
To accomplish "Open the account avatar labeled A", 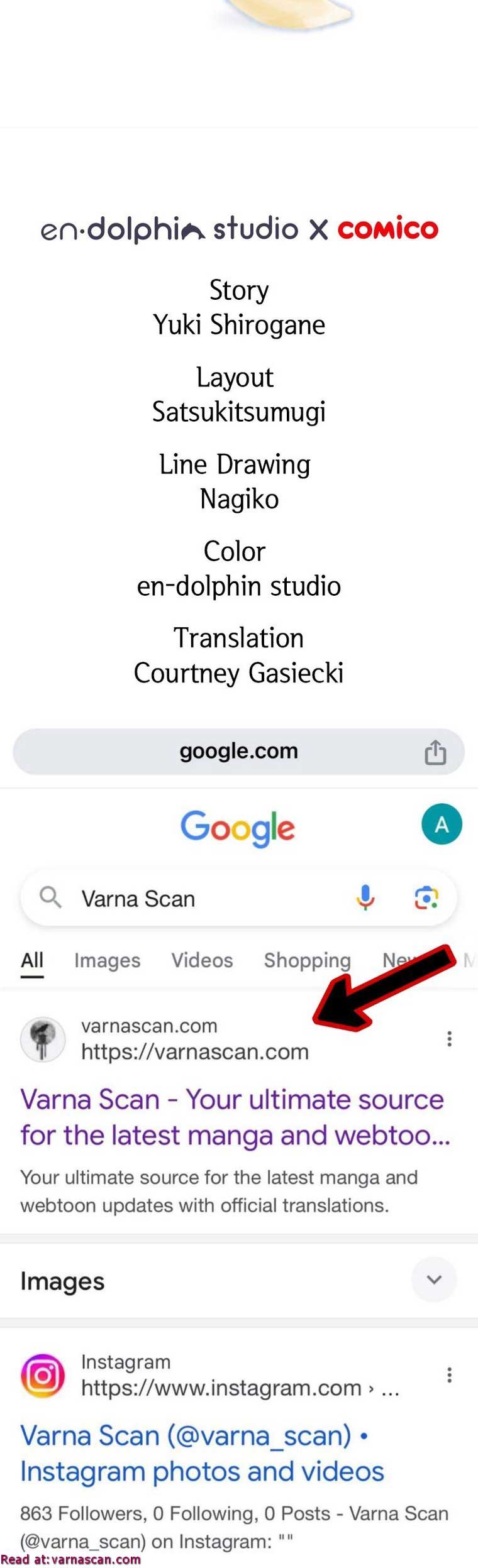I will pyautogui.click(x=442, y=824).
